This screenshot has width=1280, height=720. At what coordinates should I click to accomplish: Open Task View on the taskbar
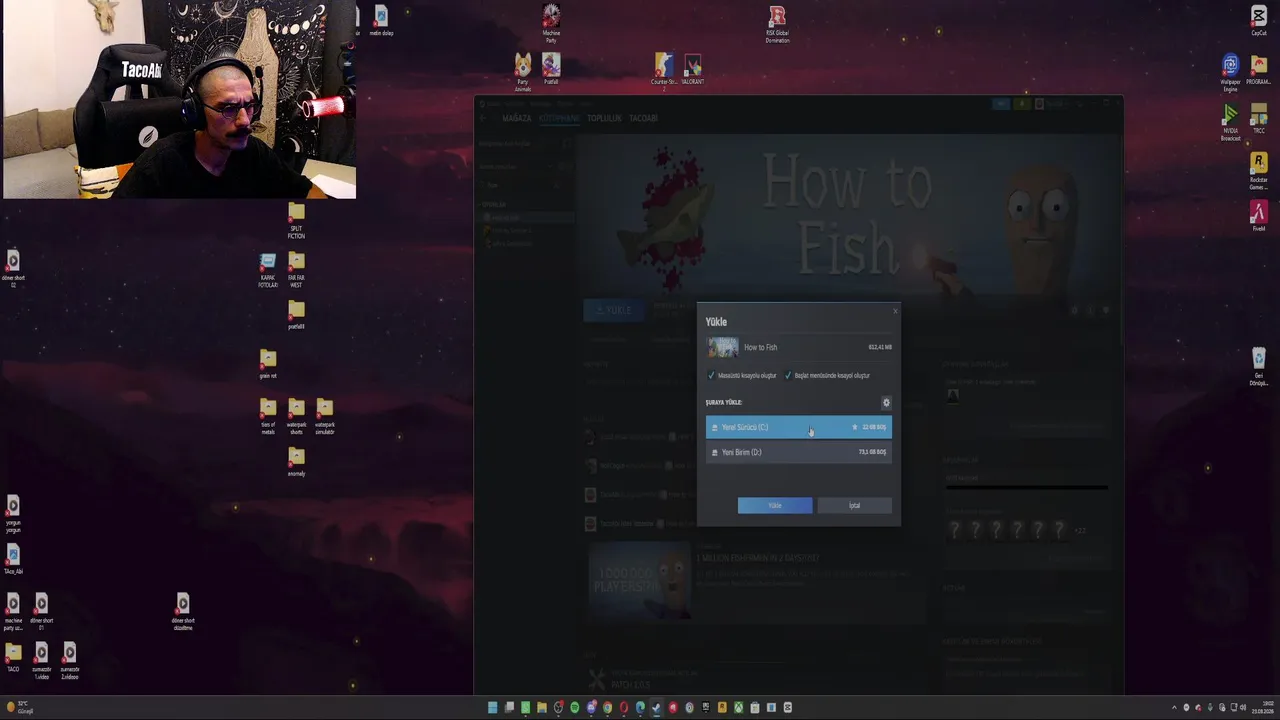[509, 708]
